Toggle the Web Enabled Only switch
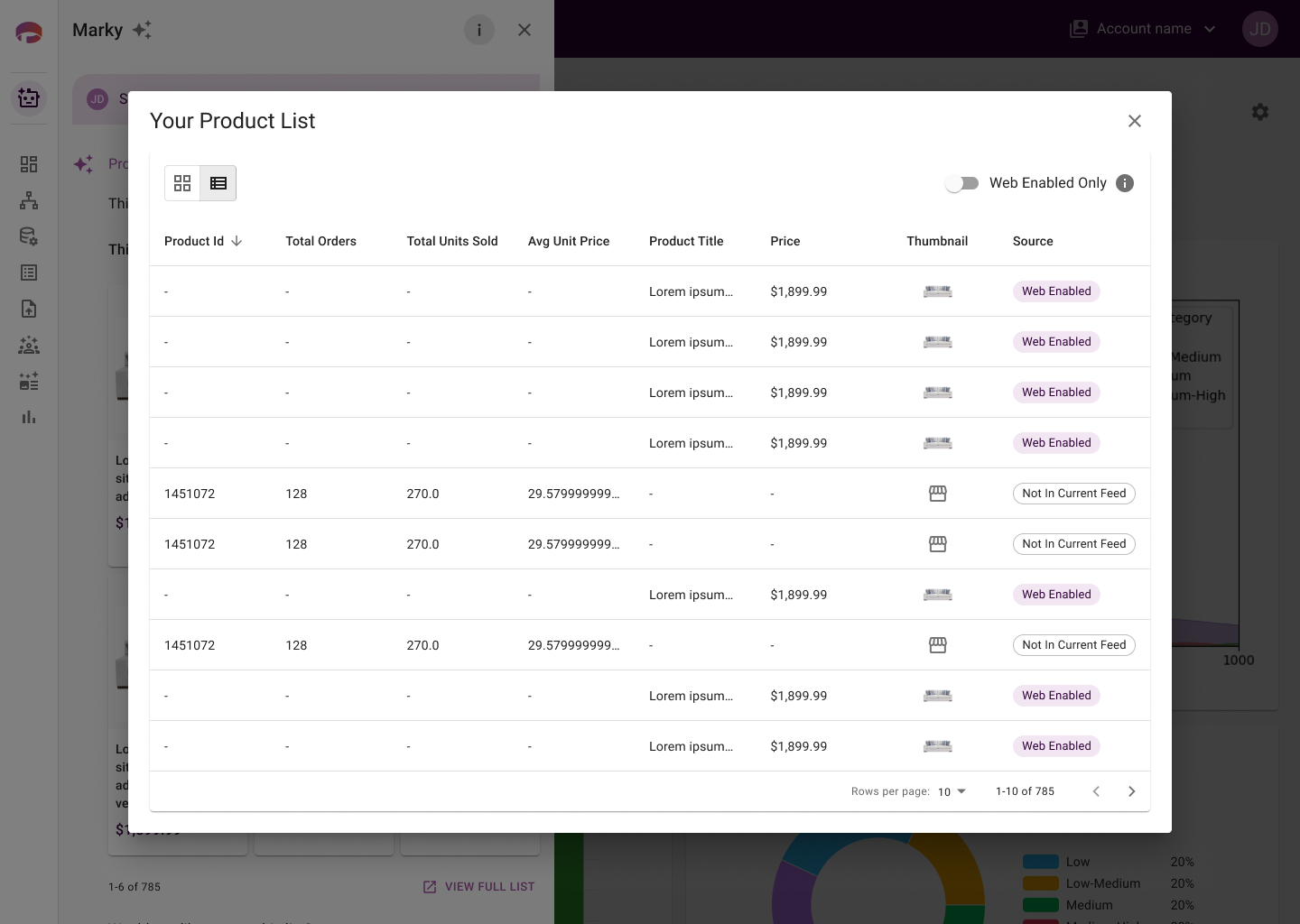 pyautogui.click(x=962, y=183)
